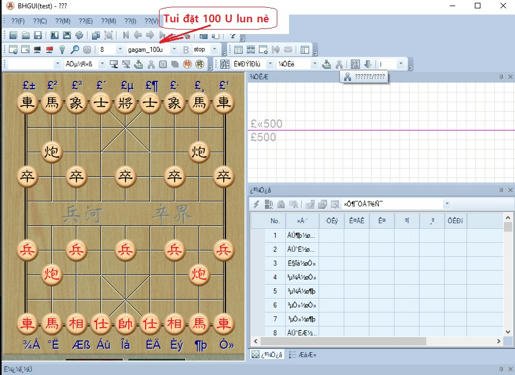Click the open folder icon in toolbar
This screenshot has height=375, width=515.
(x=26, y=35)
